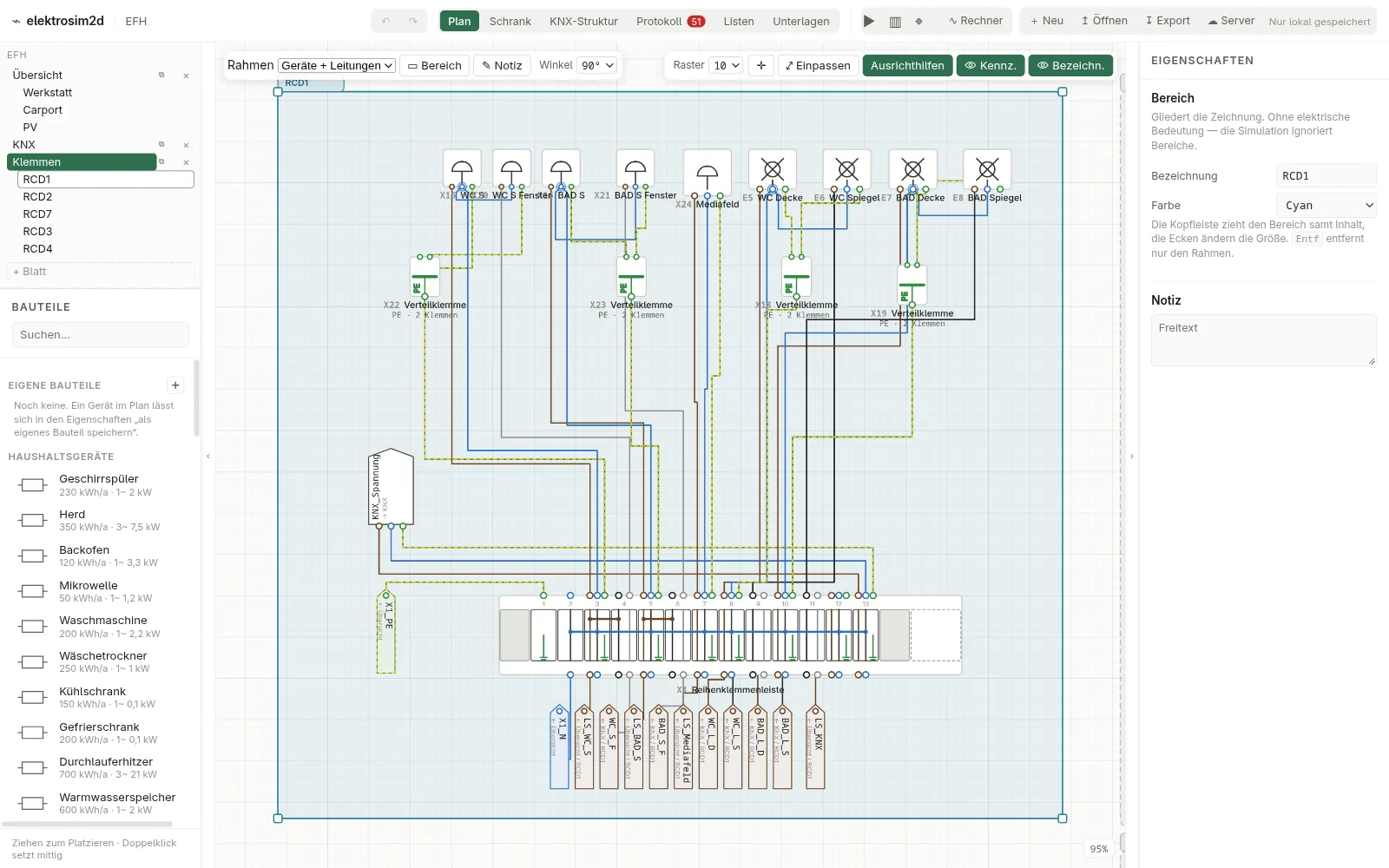The width and height of the screenshot is (1389, 868).
Task: Click the plus icon next to the Raster dropdown
Action: click(761, 65)
